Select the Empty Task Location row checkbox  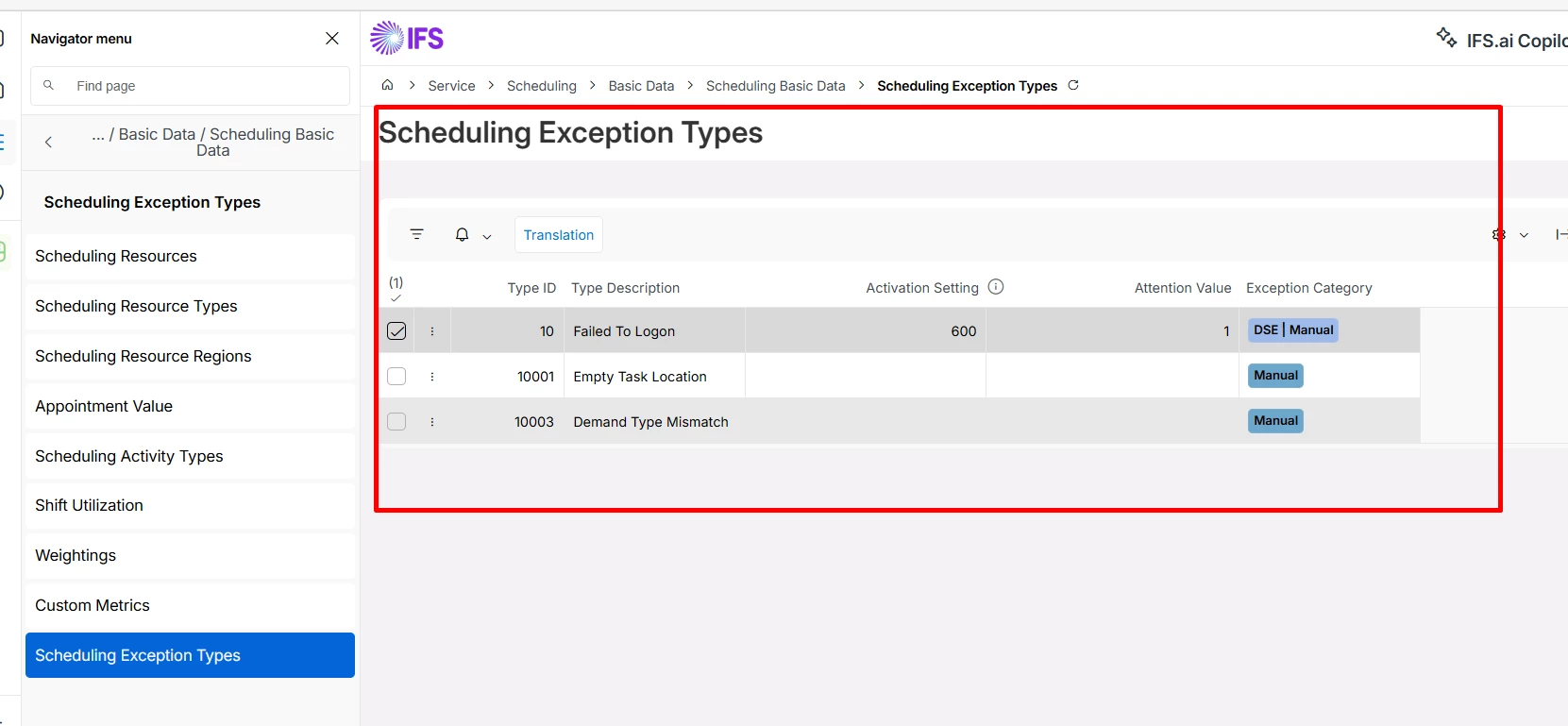[x=396, y=377]
